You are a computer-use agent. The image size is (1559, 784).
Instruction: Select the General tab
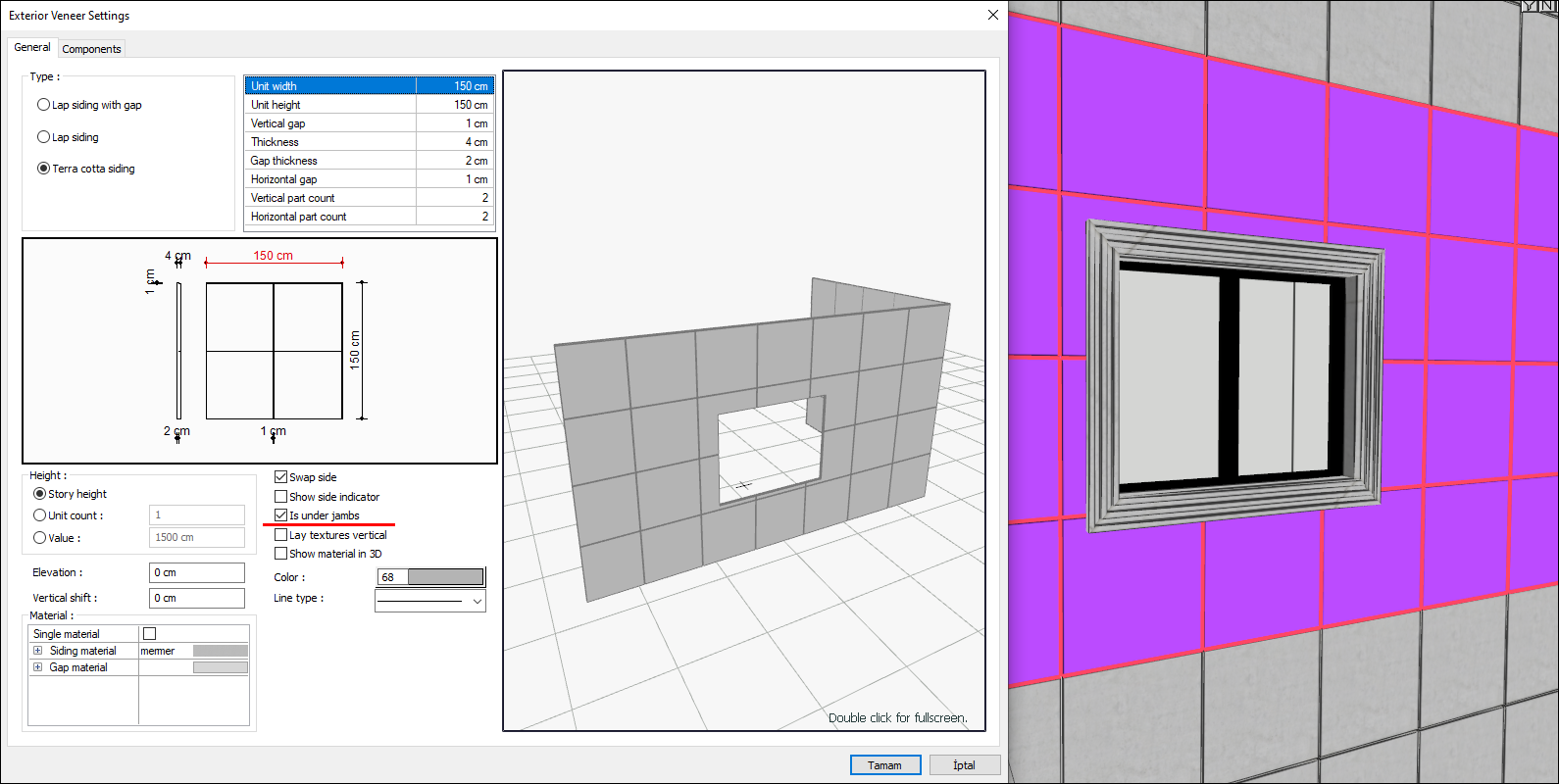(x=32, y=47)
